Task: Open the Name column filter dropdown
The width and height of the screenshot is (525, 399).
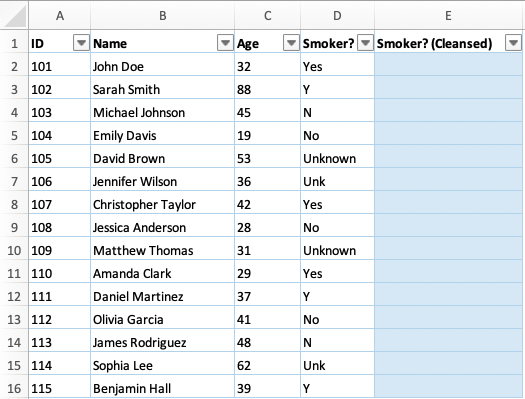Action: pos(225,43)
